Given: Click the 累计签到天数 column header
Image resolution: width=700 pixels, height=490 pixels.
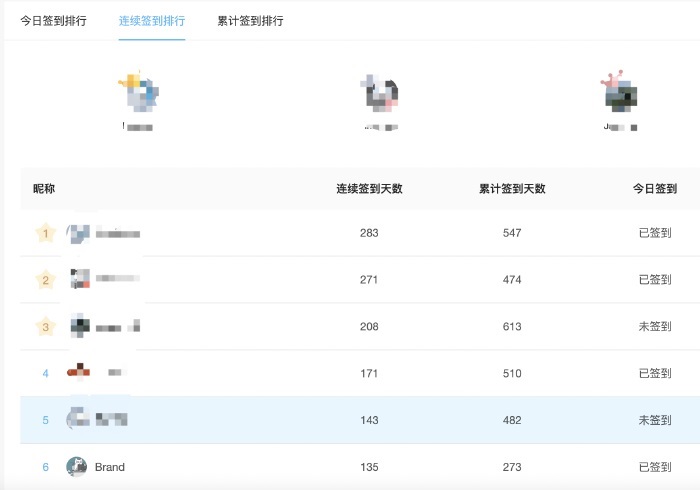Looking at the screenshot, I should point(512,189).
